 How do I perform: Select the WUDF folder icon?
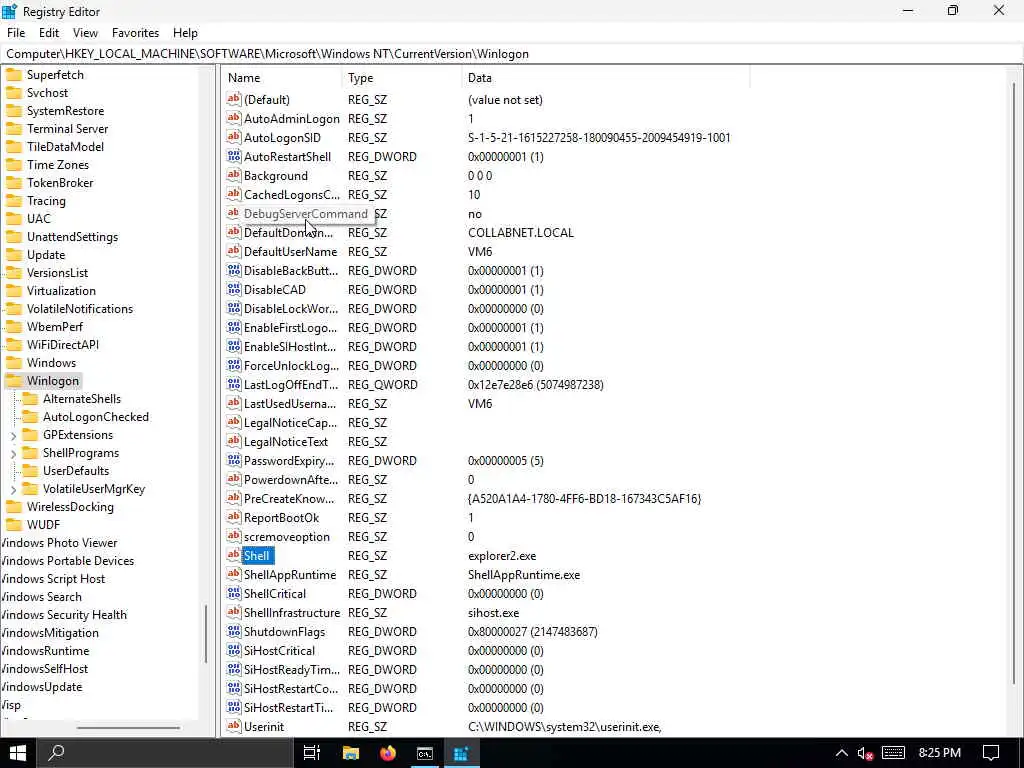pos(14,525)
